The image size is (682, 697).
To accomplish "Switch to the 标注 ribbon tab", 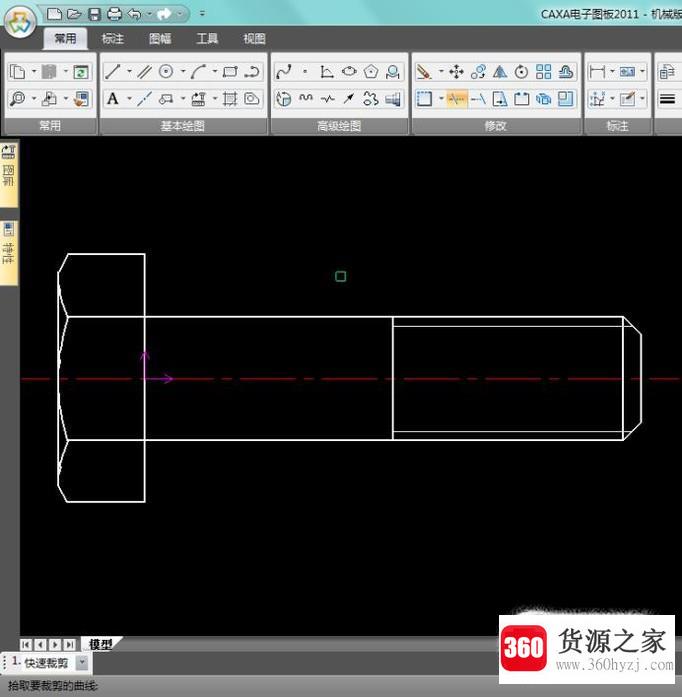I will [112, 39].
